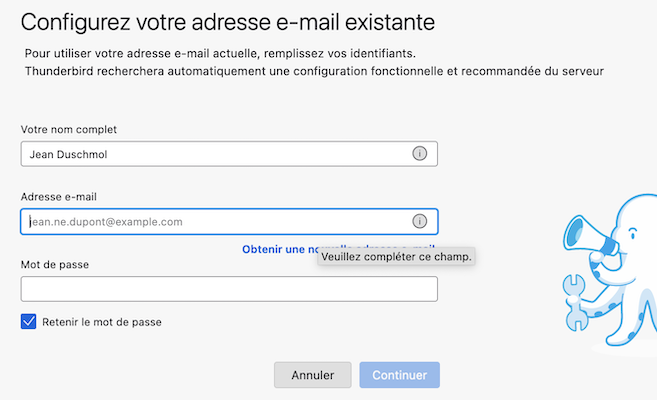Click the megaphone held by the octopus

[x=588, y=235]
